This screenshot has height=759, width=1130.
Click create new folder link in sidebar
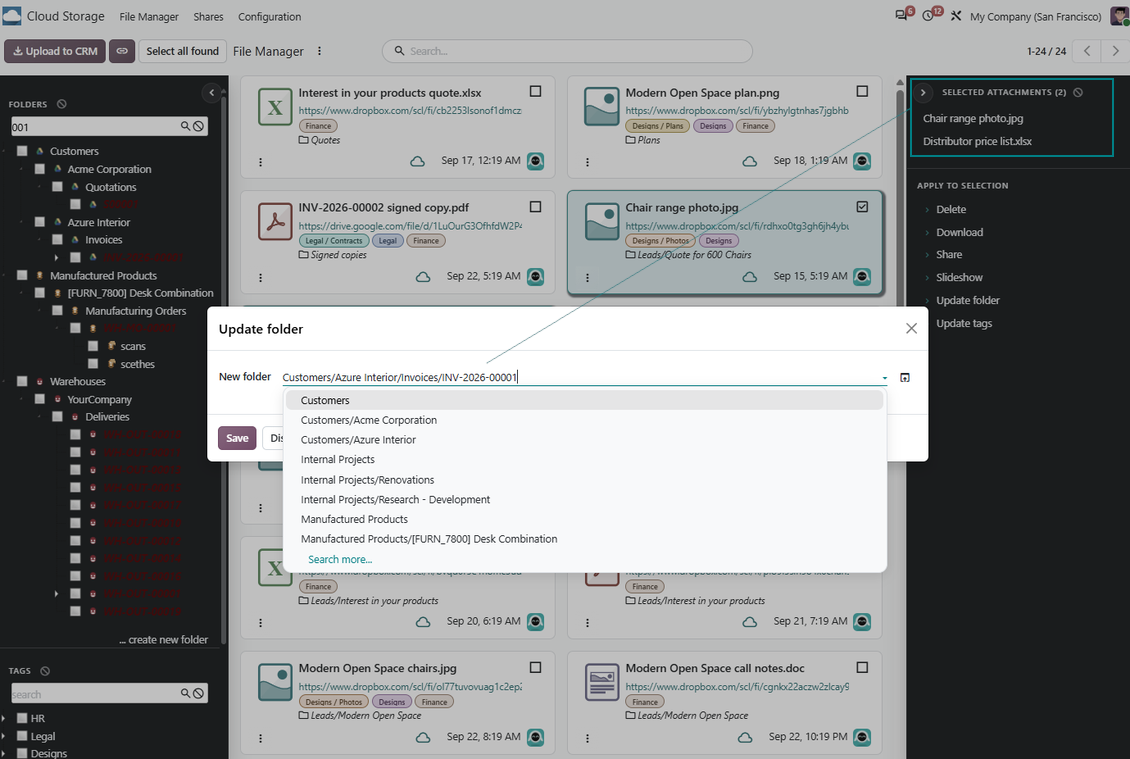tap(164, 640)
